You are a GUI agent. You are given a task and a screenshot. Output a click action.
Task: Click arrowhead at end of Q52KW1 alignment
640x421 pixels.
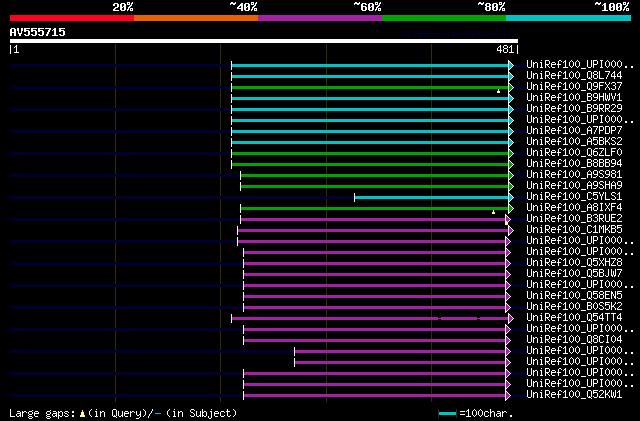(510, 395)
